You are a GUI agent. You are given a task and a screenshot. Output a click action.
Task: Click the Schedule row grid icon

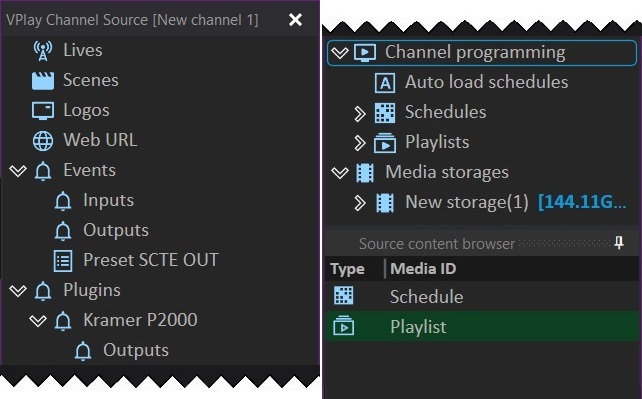point(344,295)
